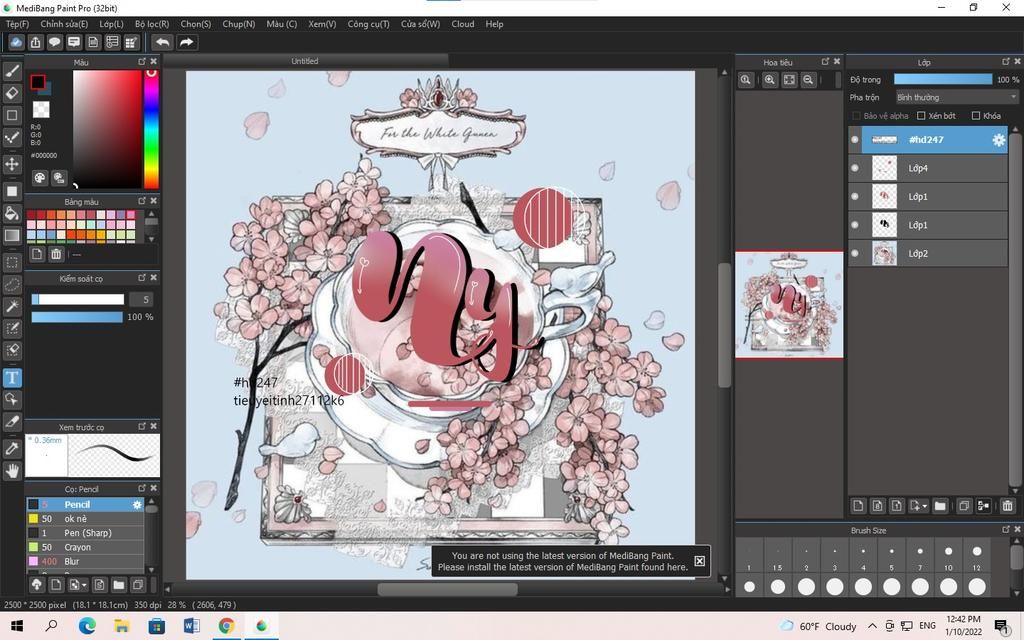Fit canvas to window in navigator
Screen dimensions: 1024x640
click(x=789, y=80)
